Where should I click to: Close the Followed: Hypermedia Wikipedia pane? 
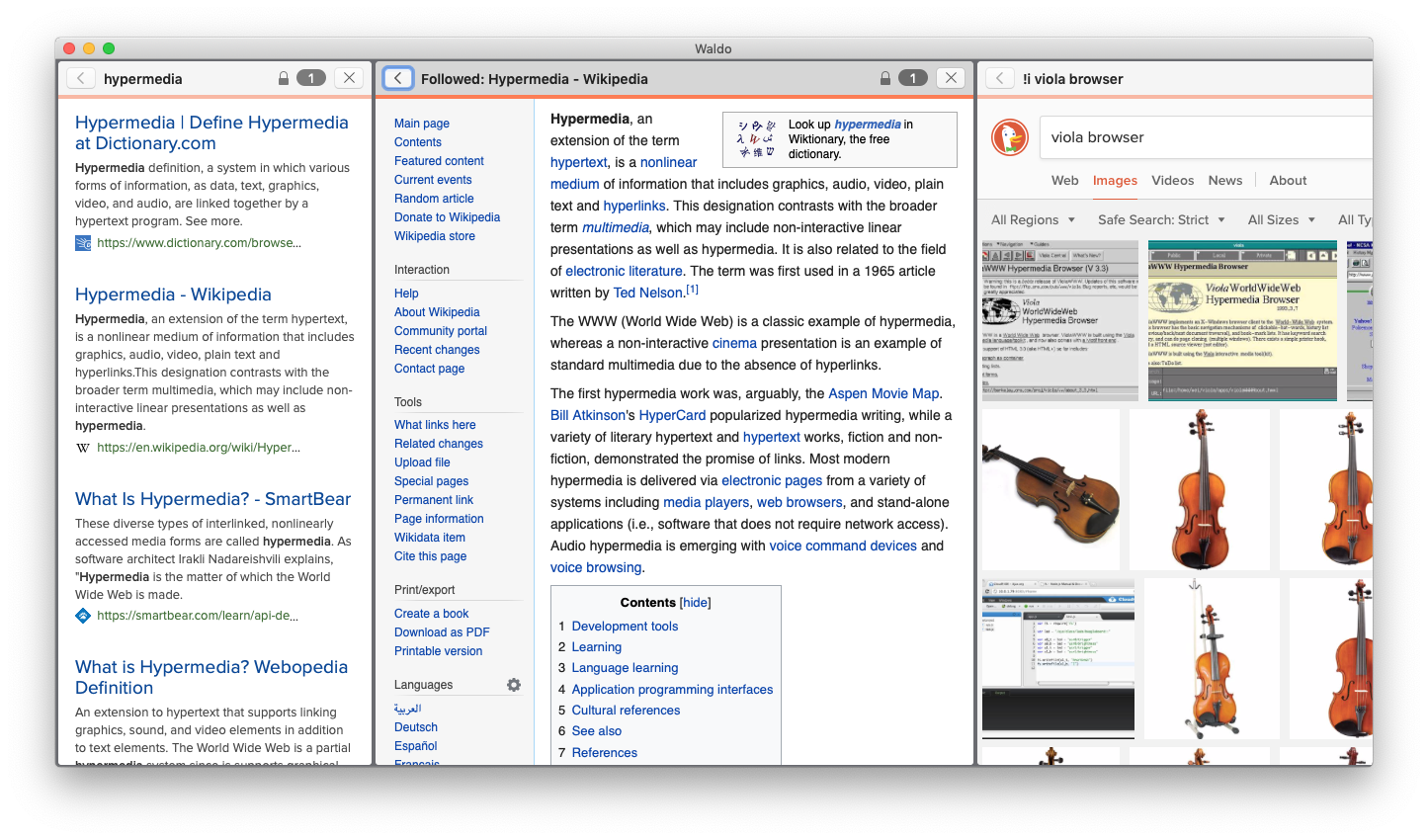point(951,78)
